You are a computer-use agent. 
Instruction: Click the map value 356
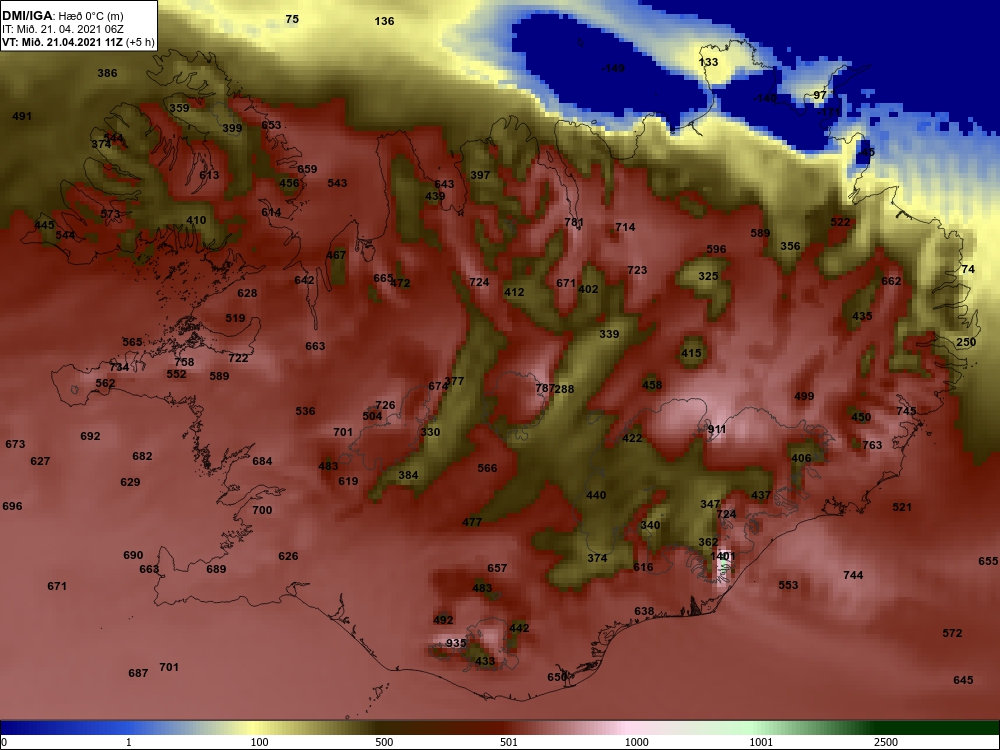pyautogui.click(x=790, y=246)
